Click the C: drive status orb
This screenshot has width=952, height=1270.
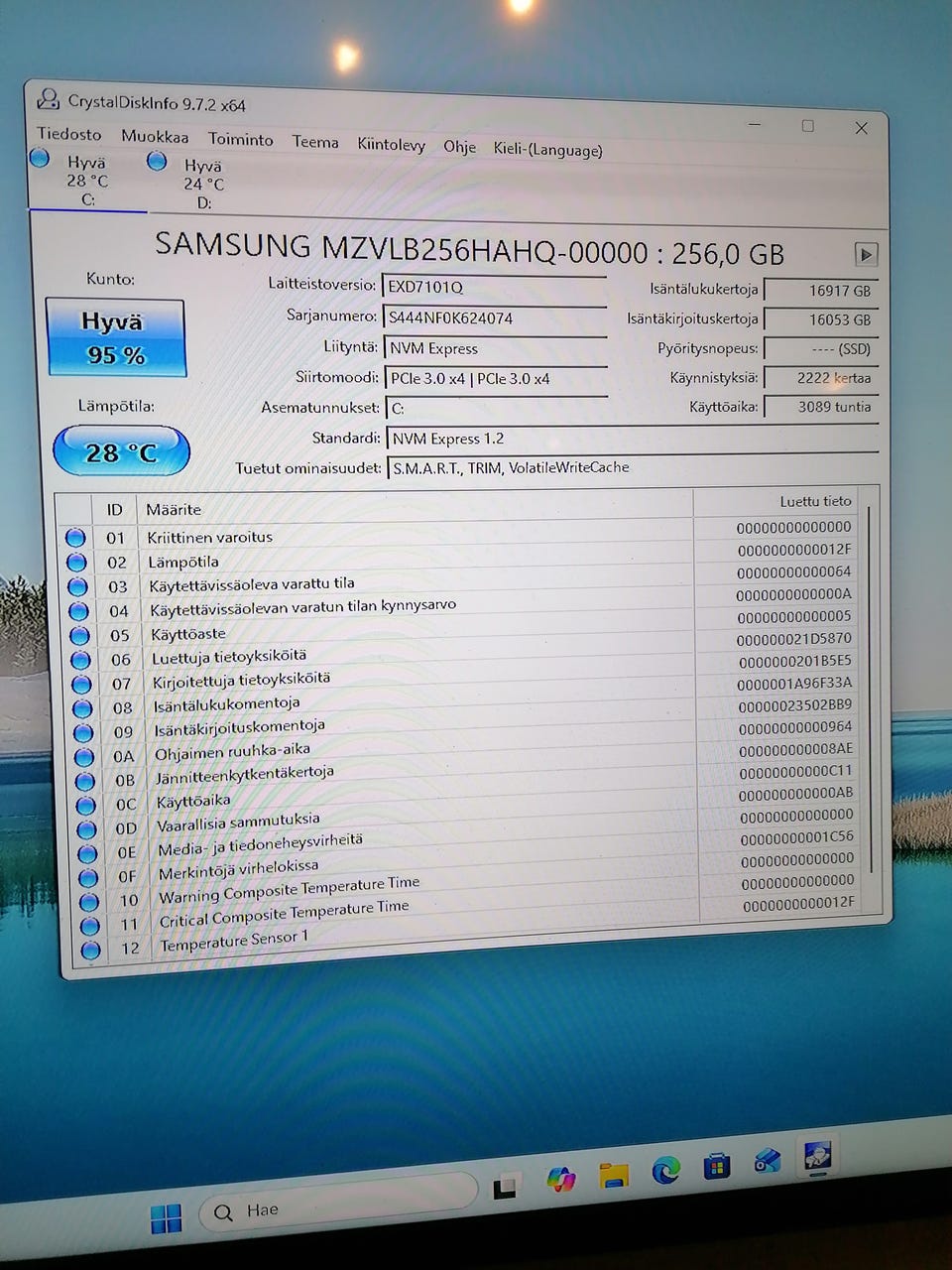(40, 158)
